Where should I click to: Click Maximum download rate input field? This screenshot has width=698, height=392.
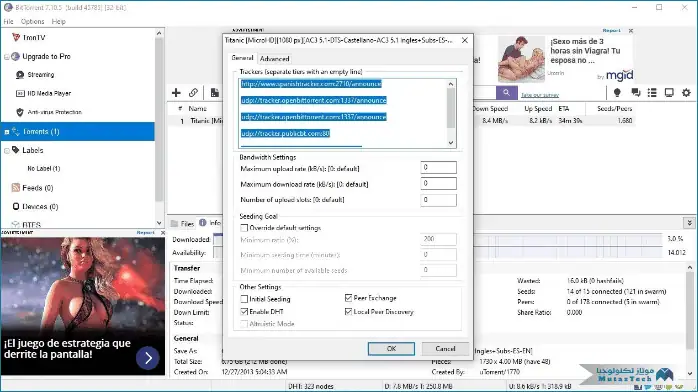pyautogui.click(x=438, y=183)
